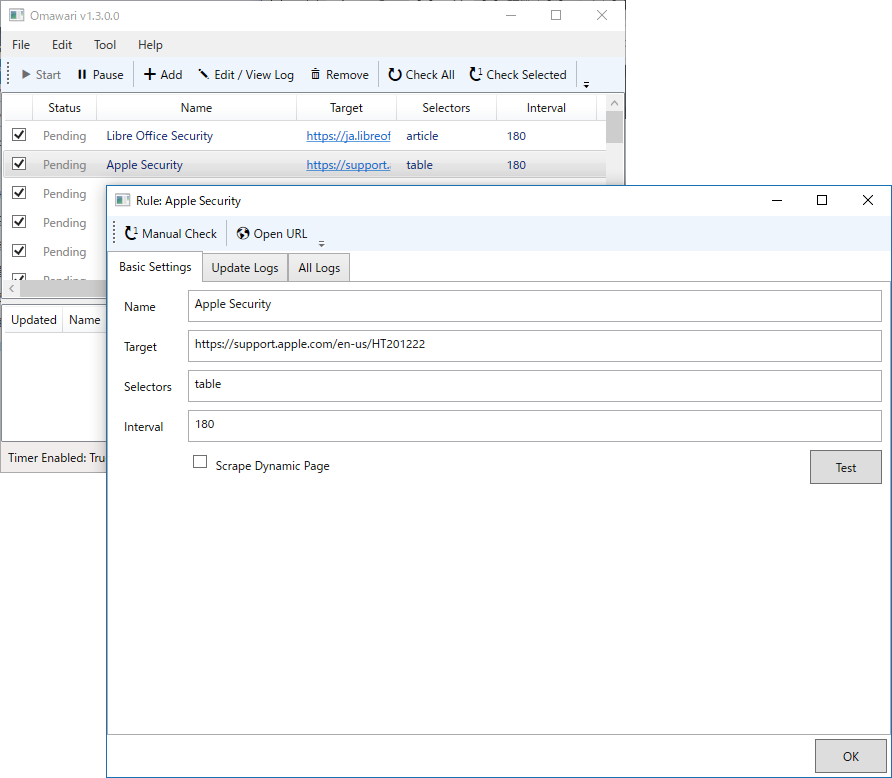Click the scroll up arrow of rules list
This screenshot has height=778, width=892.
click(x=614, y=103)
